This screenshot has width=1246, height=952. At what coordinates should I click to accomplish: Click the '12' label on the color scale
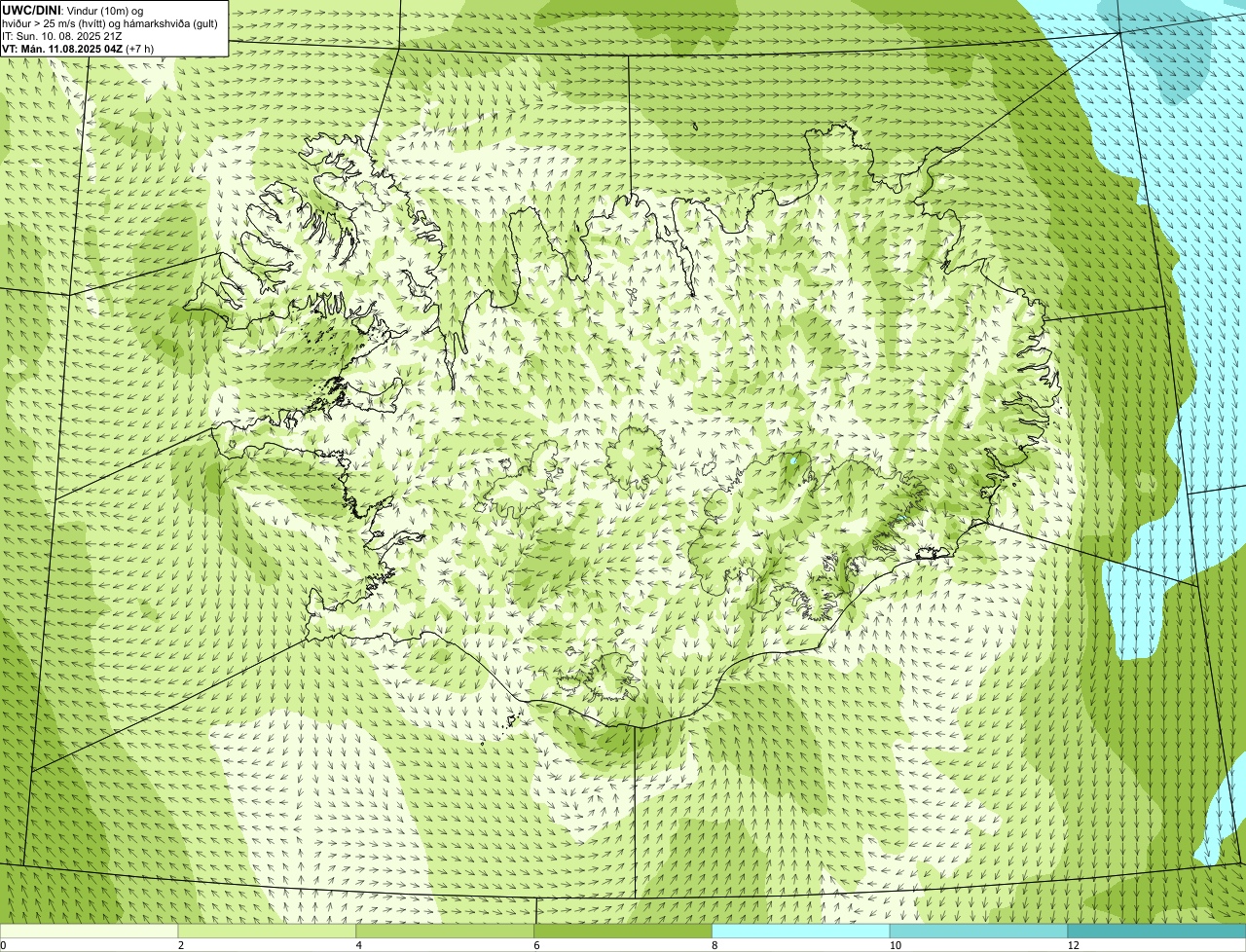pos(1073,945)
